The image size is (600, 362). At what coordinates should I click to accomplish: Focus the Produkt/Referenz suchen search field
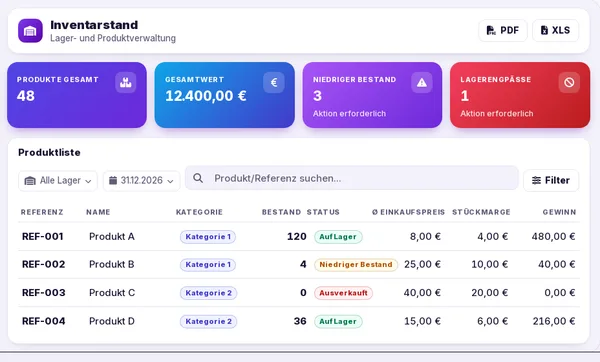pos(352,178)
